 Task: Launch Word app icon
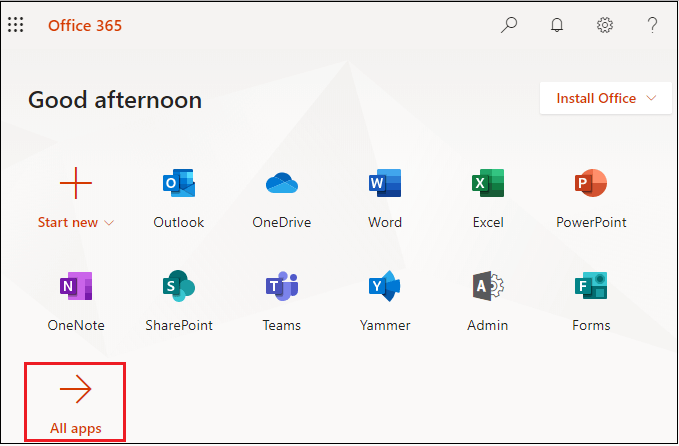pos(385,183)
